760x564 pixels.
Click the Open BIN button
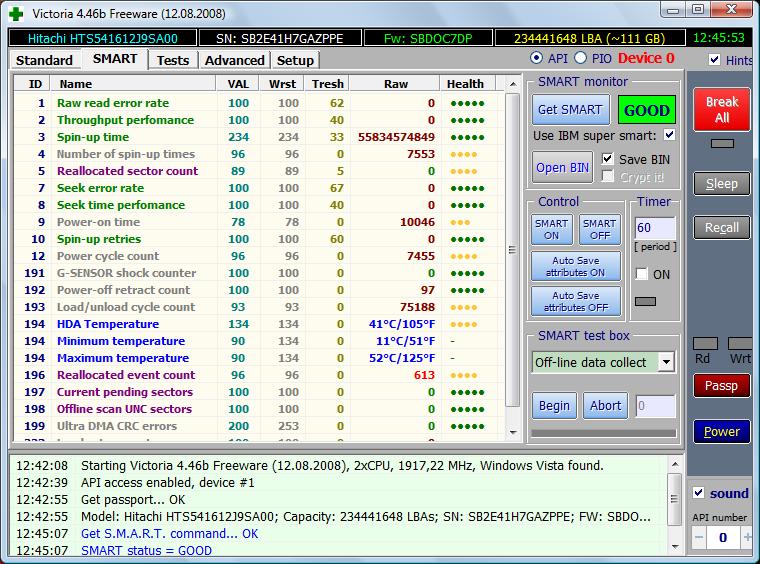coord(562,168)
